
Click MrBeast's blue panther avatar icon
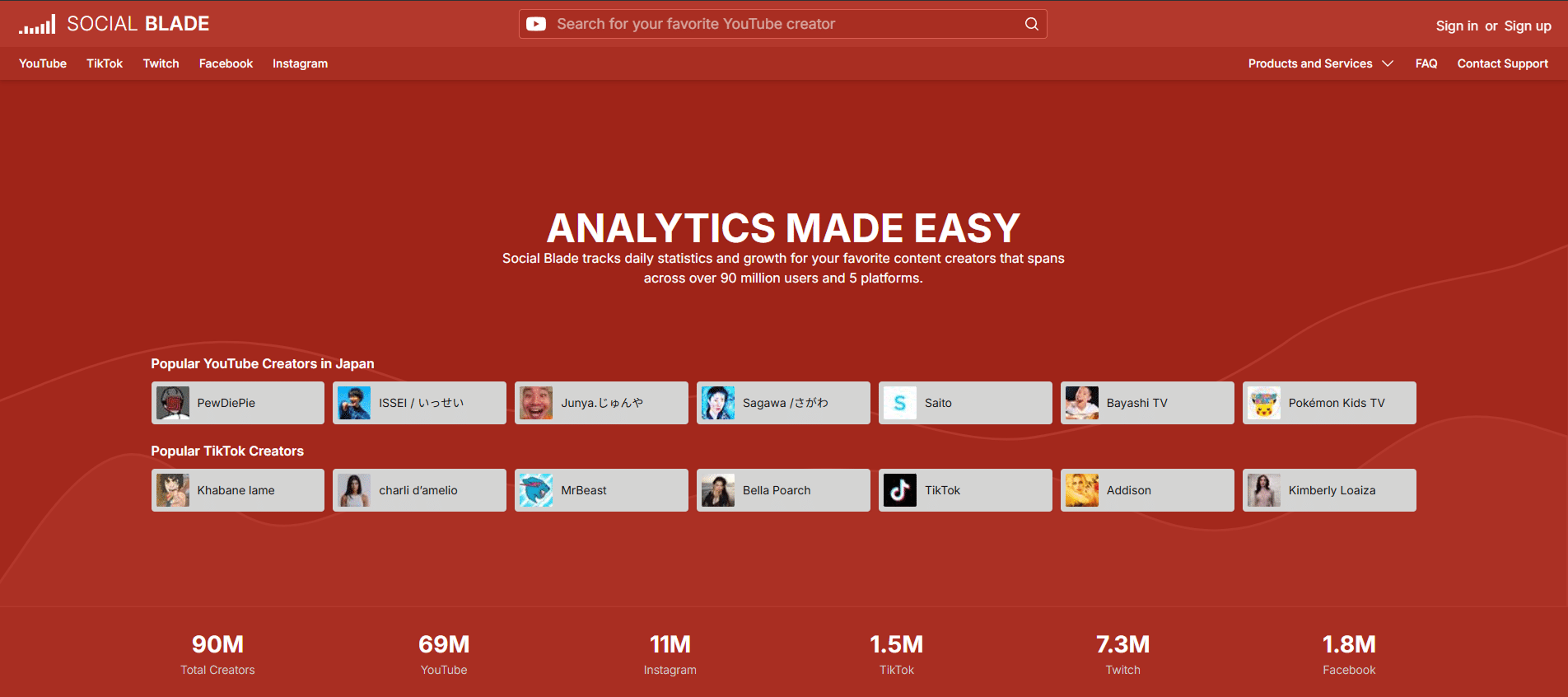pyautogui.click(x=536, y=490)
